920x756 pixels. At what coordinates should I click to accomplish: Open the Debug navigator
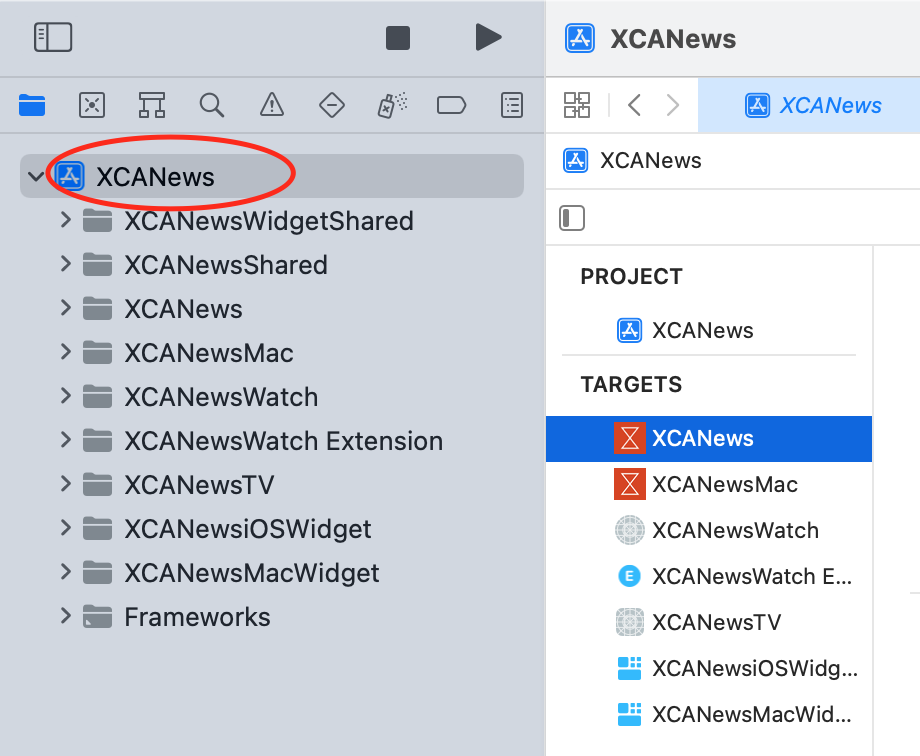392,106
